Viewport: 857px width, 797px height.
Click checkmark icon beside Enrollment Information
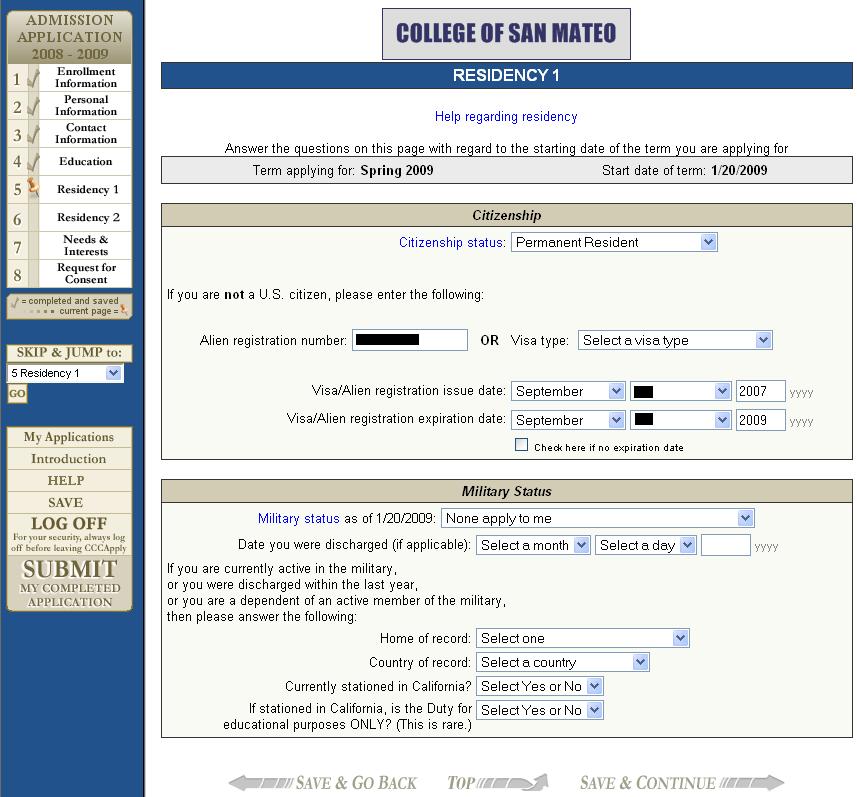33,78
